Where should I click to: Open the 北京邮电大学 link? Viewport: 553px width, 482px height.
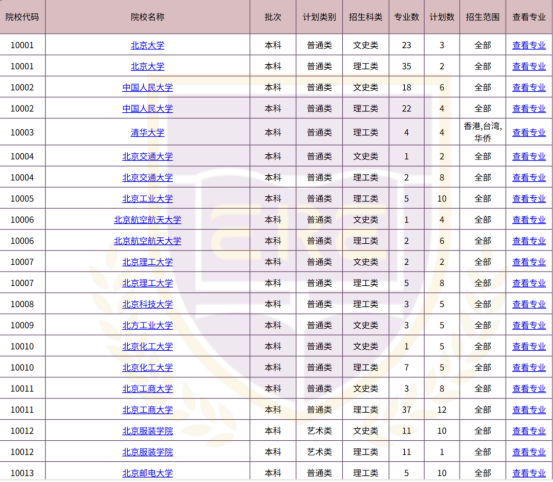(147, 473)
